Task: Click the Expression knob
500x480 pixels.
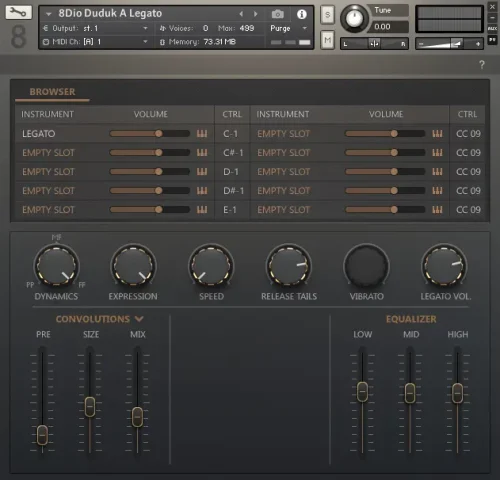Action: pyautogui.click(x=133, y=266)
